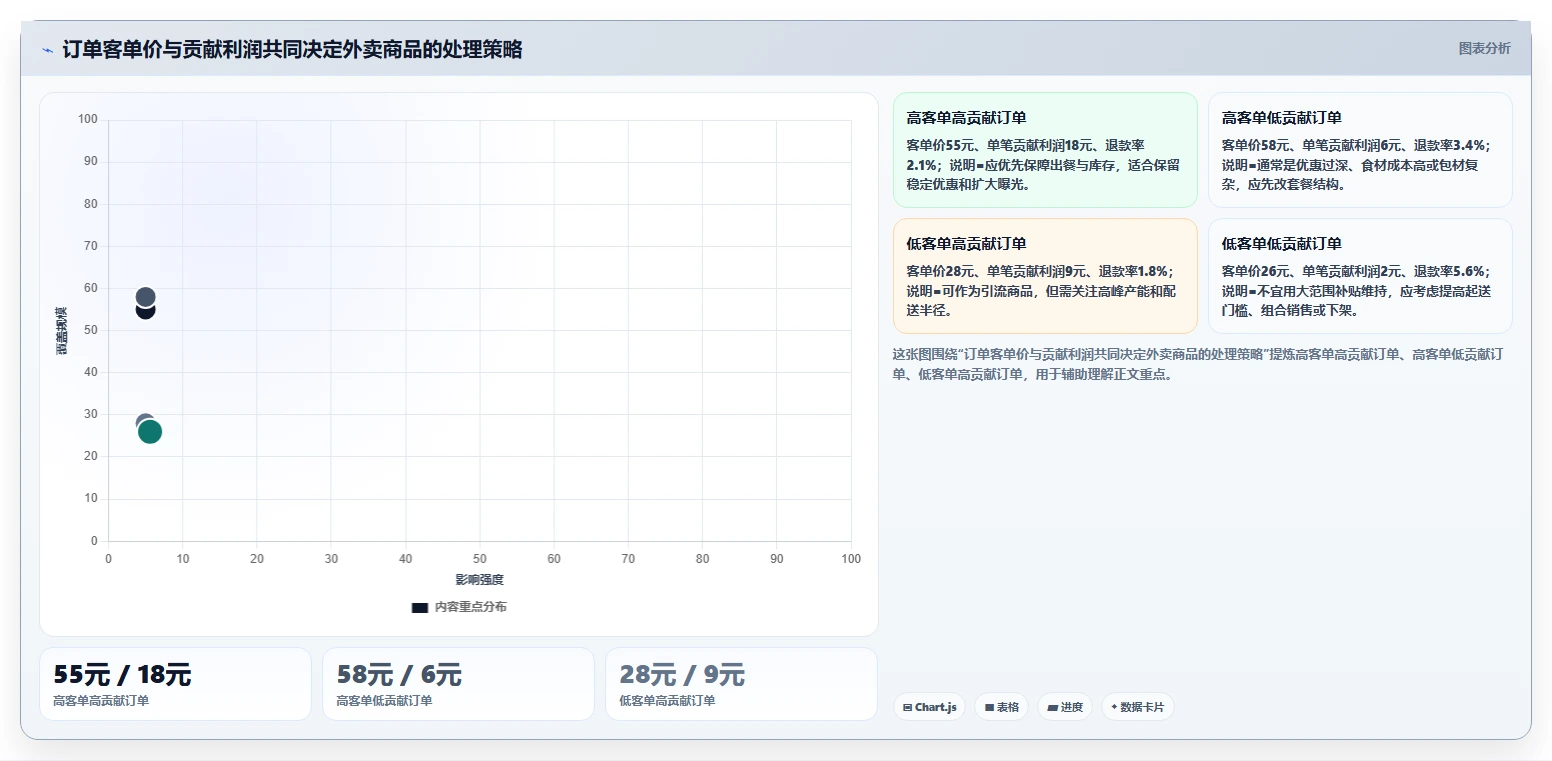Click the description paragraph starting 这张图围绕
The height and width of the screenshot is (761, 1552).
click(1198, 364)
